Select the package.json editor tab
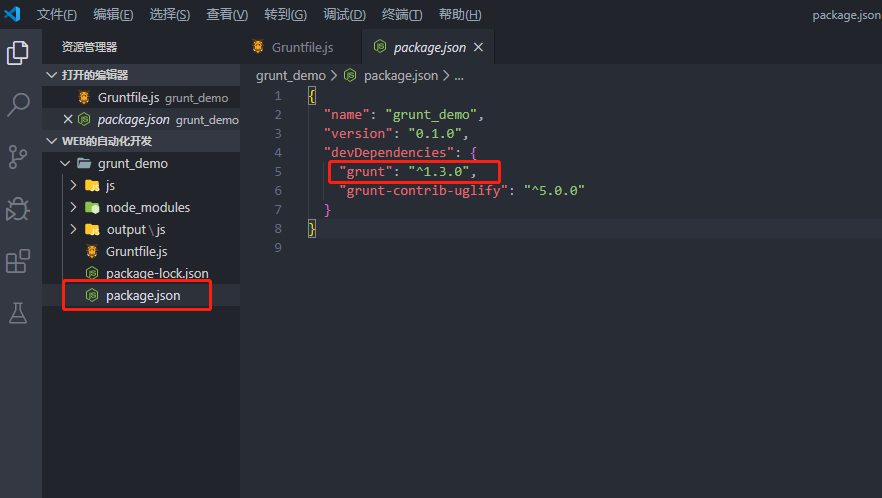This screenshot has height=498, width=882. (428, 47)
